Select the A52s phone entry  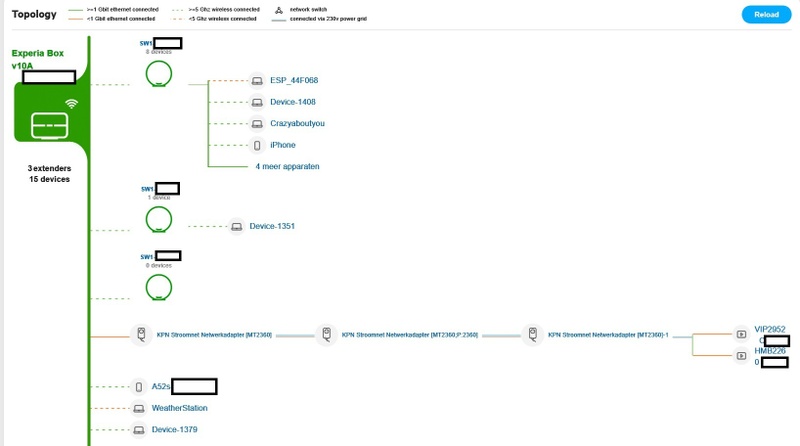[x=160, y=387]
